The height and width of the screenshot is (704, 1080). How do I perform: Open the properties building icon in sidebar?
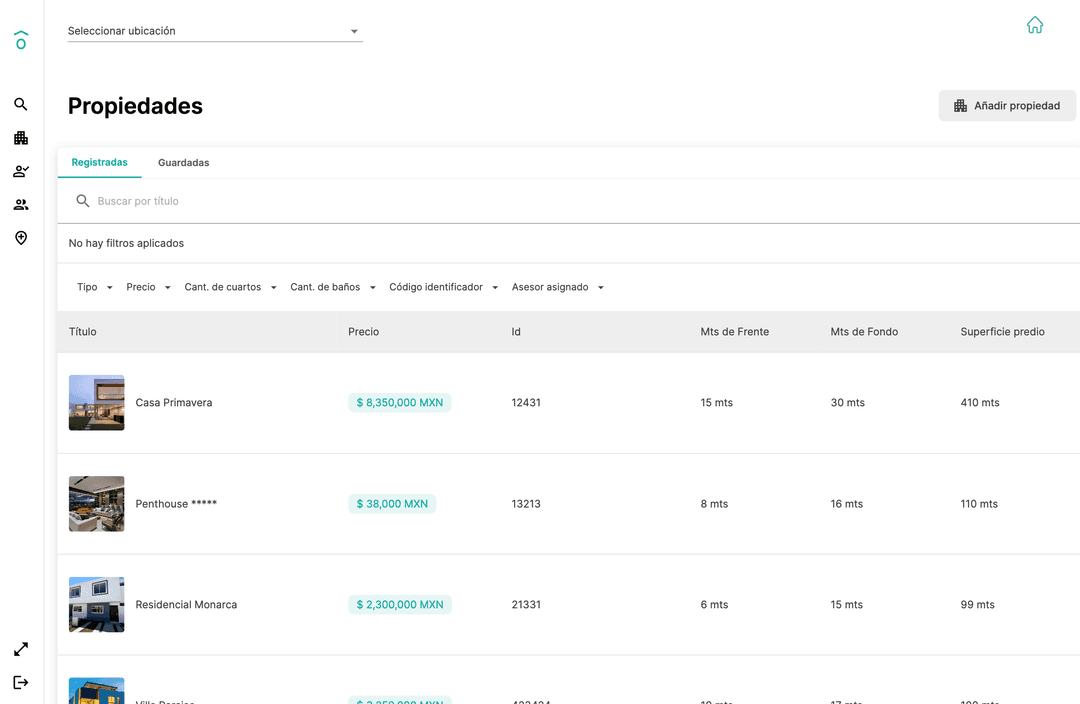tap(21, 138)
